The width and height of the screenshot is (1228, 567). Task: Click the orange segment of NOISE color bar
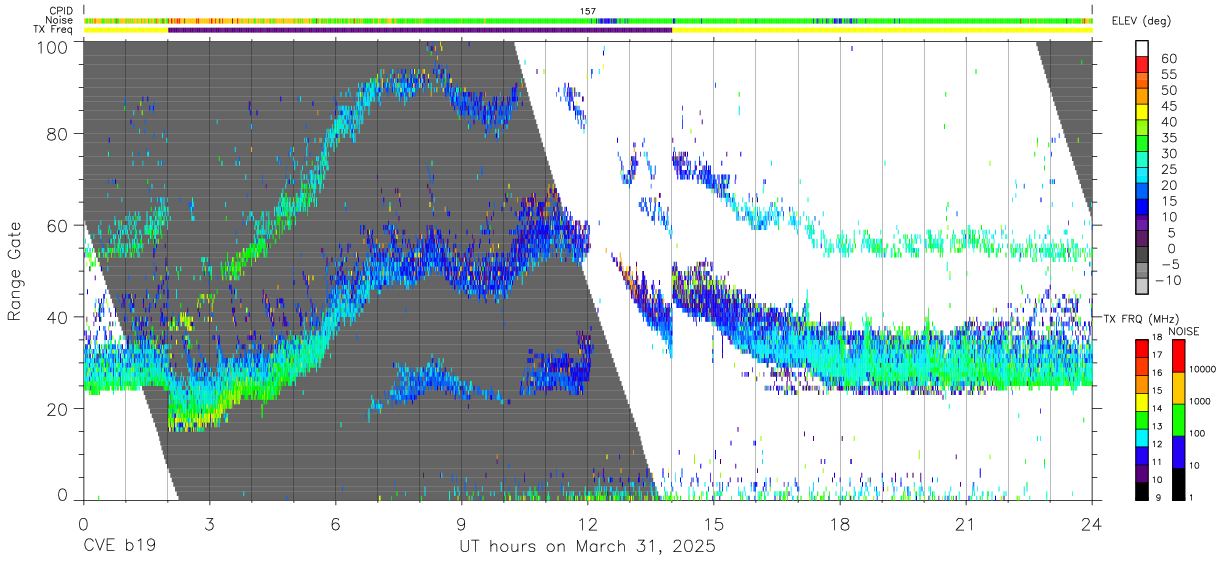coord(1178,387)
